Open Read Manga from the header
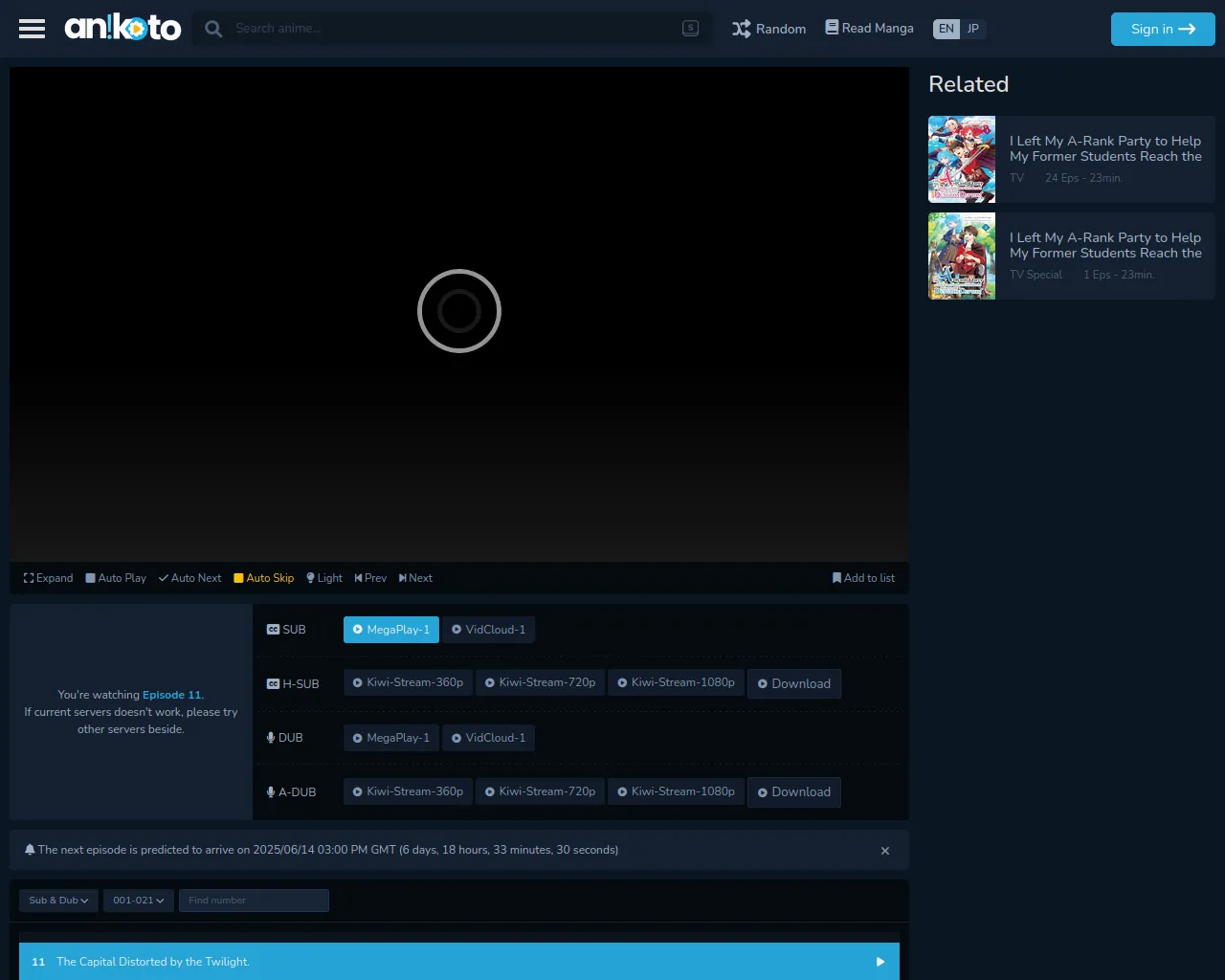Viewport: 1225px width, 980px height. click(869, 29)
